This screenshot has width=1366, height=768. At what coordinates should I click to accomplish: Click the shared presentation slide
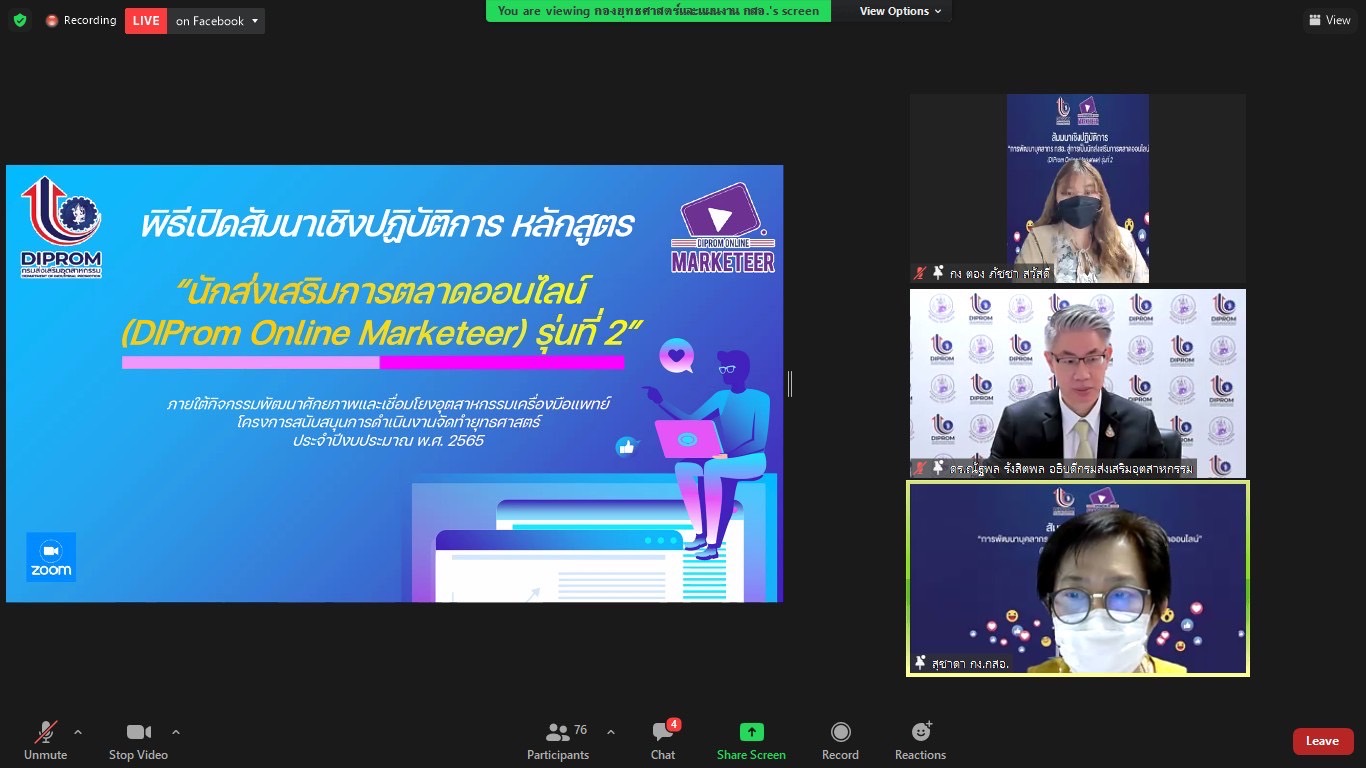394,383
